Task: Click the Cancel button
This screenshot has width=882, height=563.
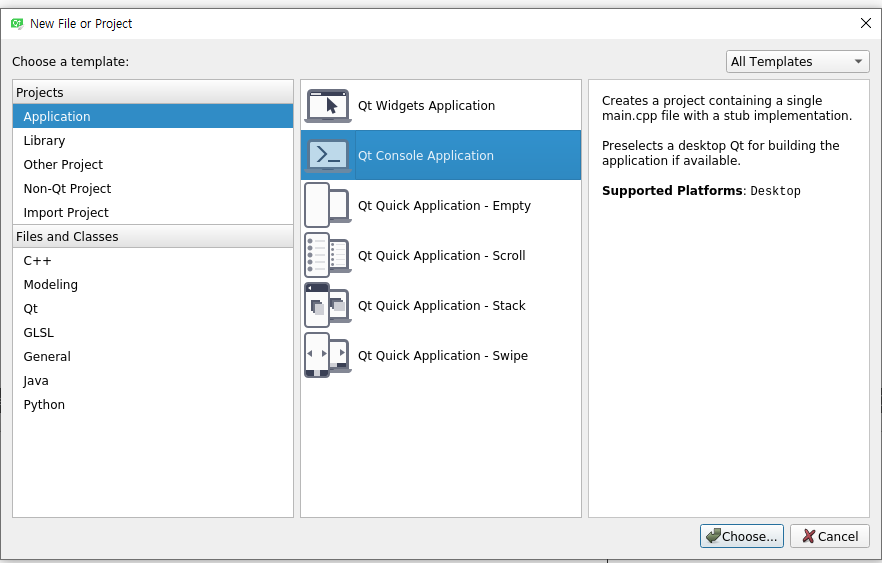Action: tap(830, 536)
